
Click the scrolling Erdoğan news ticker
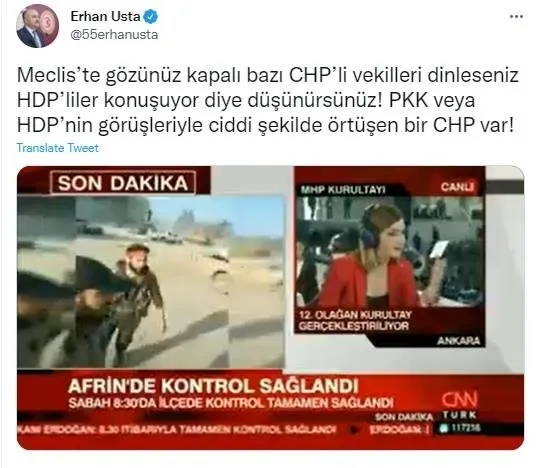pos(178,429)
